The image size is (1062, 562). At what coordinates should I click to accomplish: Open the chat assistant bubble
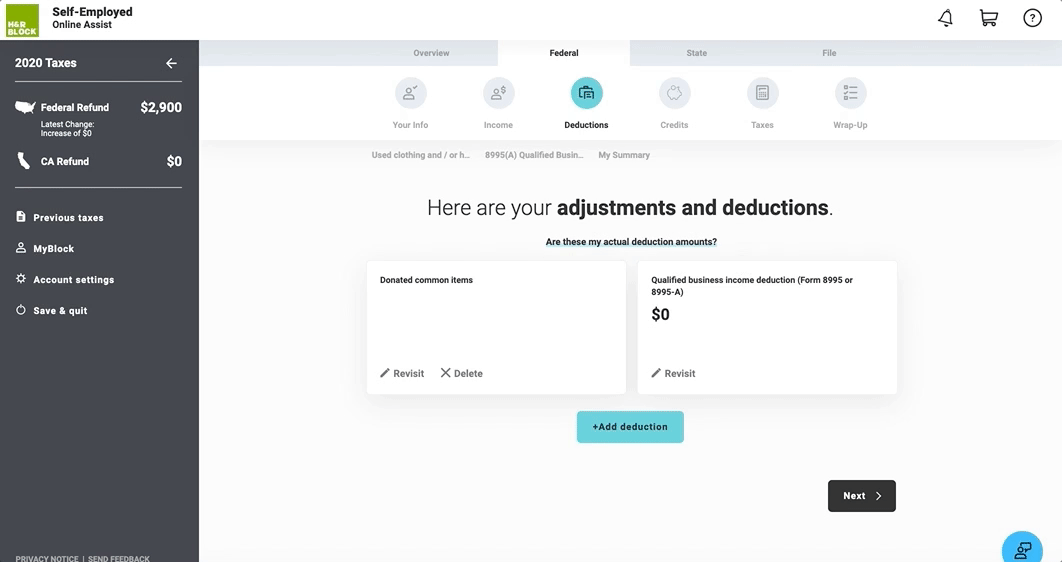[1022, 549]
